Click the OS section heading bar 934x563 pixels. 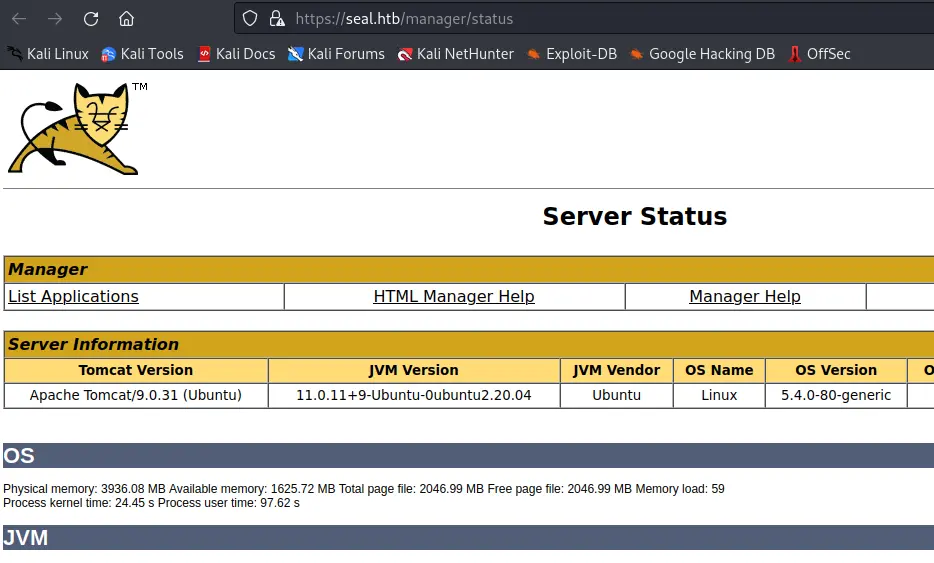tap(469, 456)
